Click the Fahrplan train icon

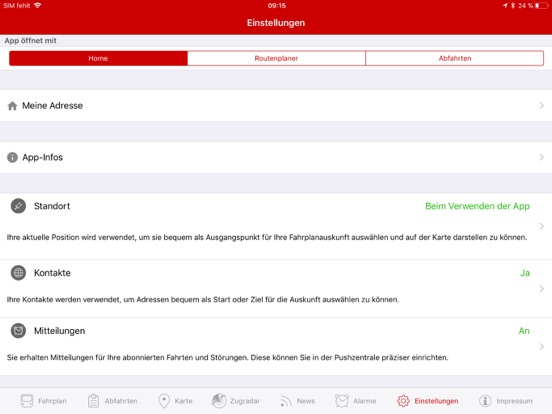point(27,401)
